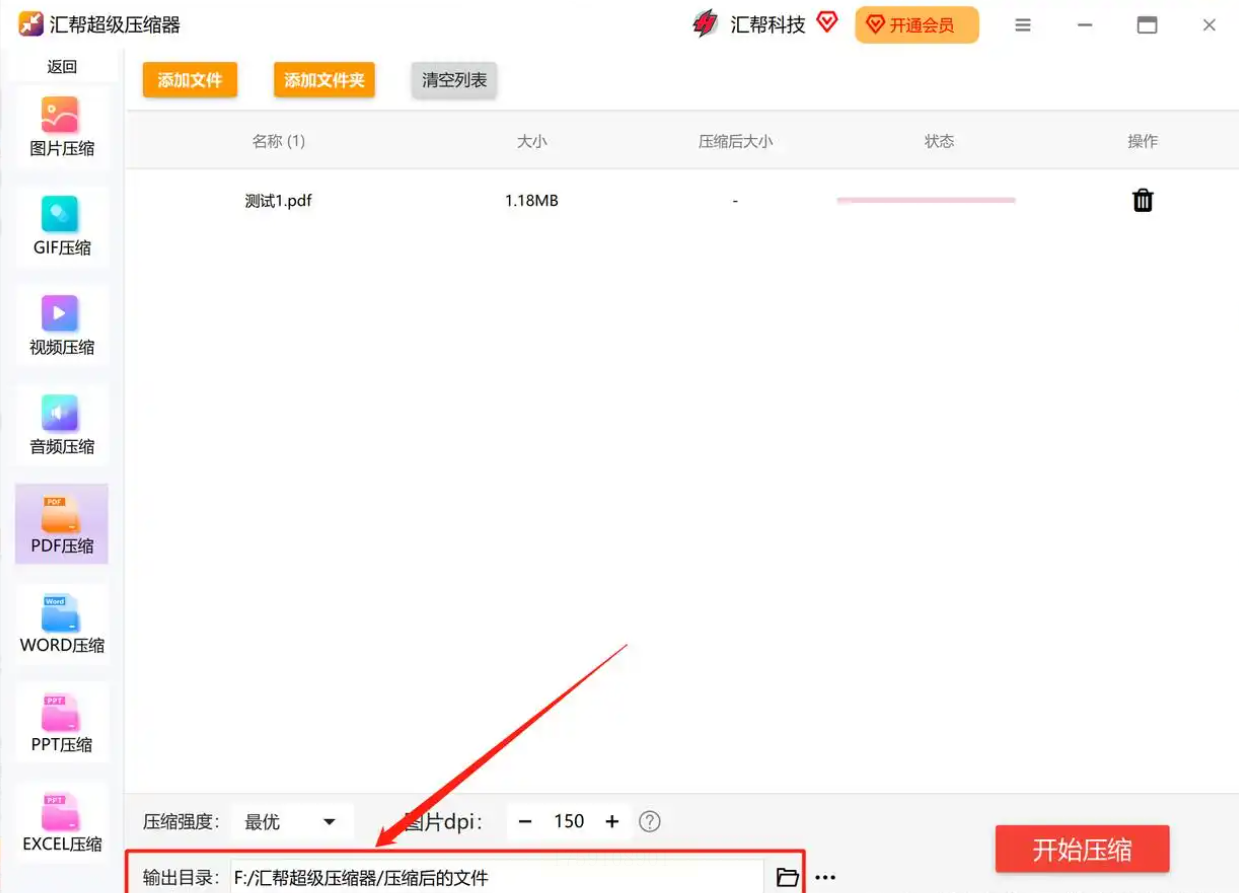Open the 图片压缩 image compression tool
The image size is (1239, 893).
pyautogui.click(x=62, y=128)
